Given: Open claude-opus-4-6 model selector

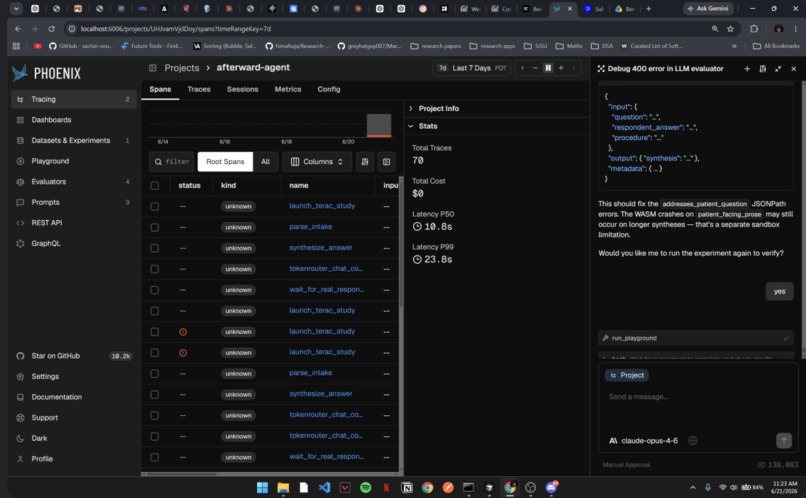Looking at the screenshot, I should tap(644, 440).
